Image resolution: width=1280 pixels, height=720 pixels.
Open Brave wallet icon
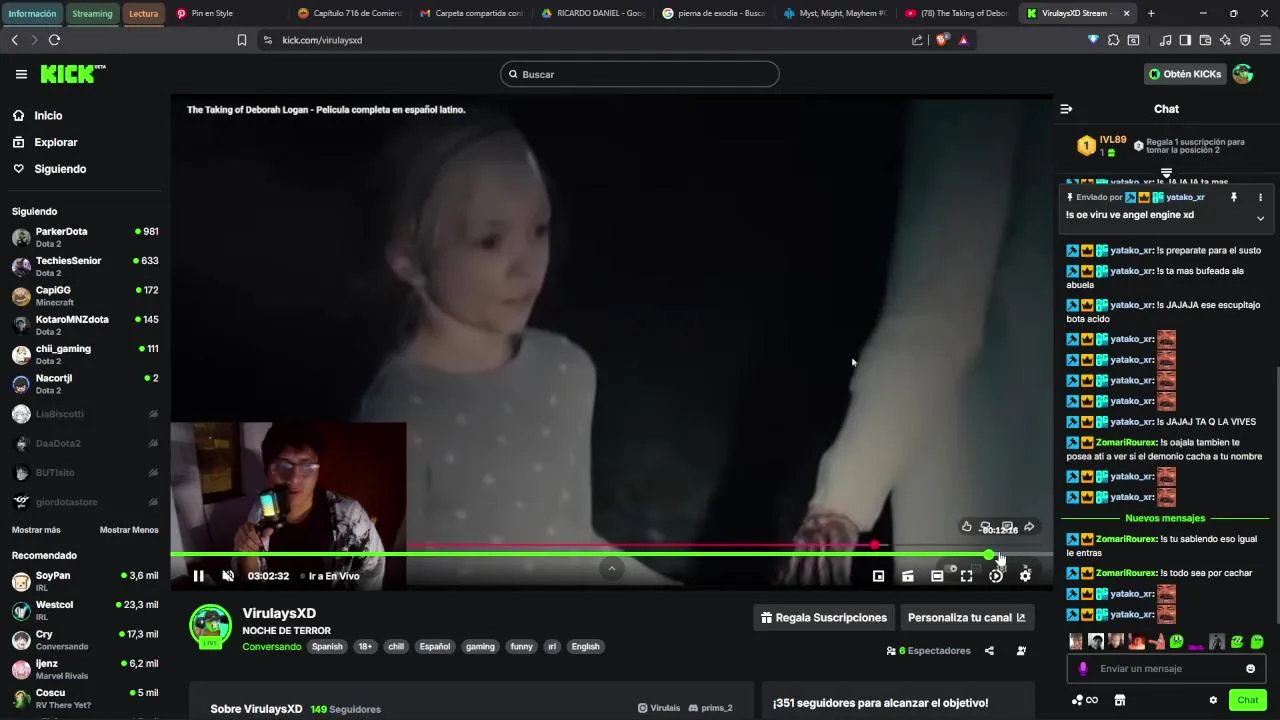click(1205, 40)
